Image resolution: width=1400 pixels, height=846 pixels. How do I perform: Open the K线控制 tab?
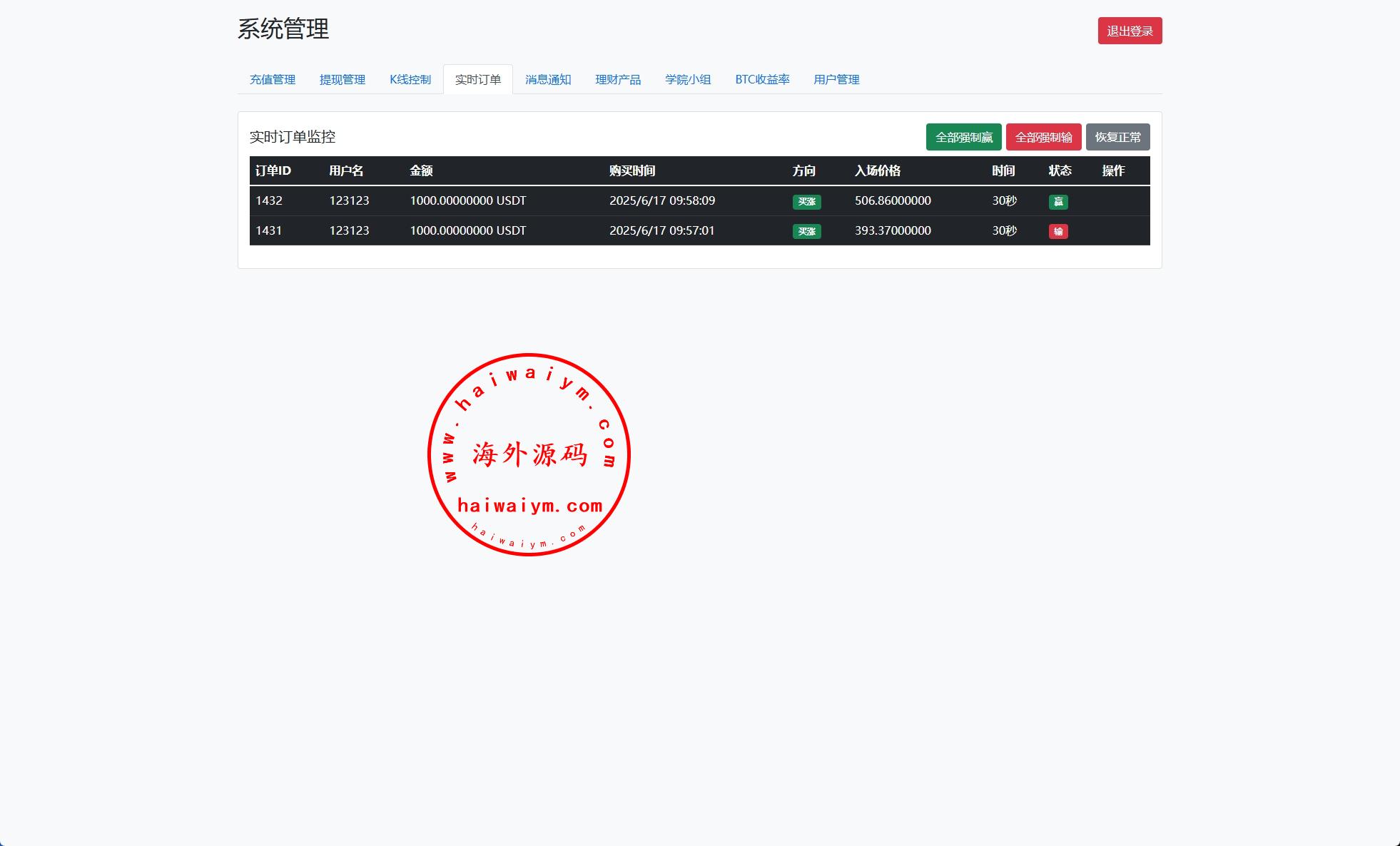[410, 79]
